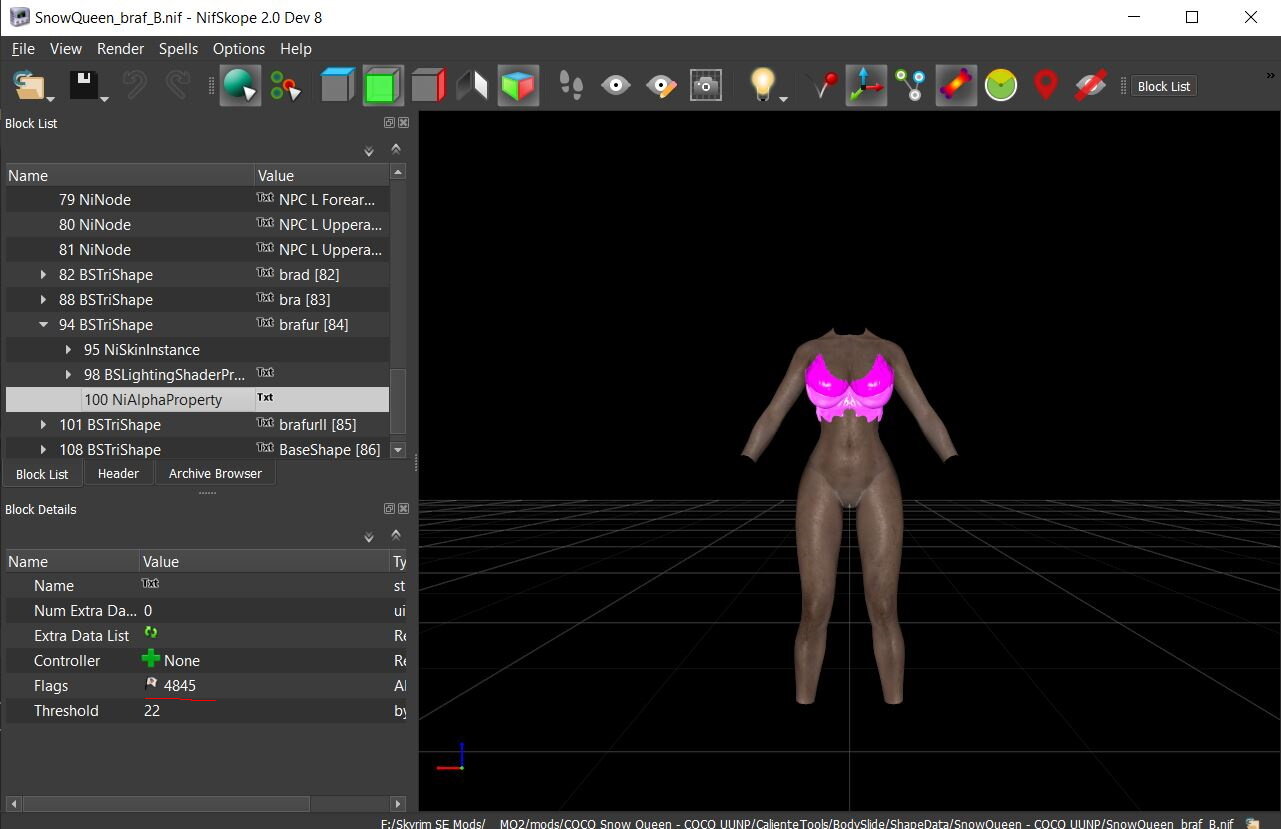Collapse the 94 BSTriShape node
The width and height of the screenshot is (1281, 829).
pyautogui.click(x=43, y=324)
